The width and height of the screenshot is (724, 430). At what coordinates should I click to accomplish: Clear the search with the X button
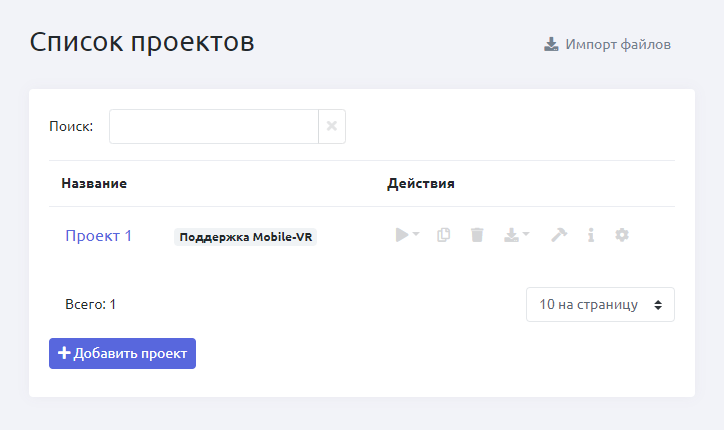click(332, 127)
